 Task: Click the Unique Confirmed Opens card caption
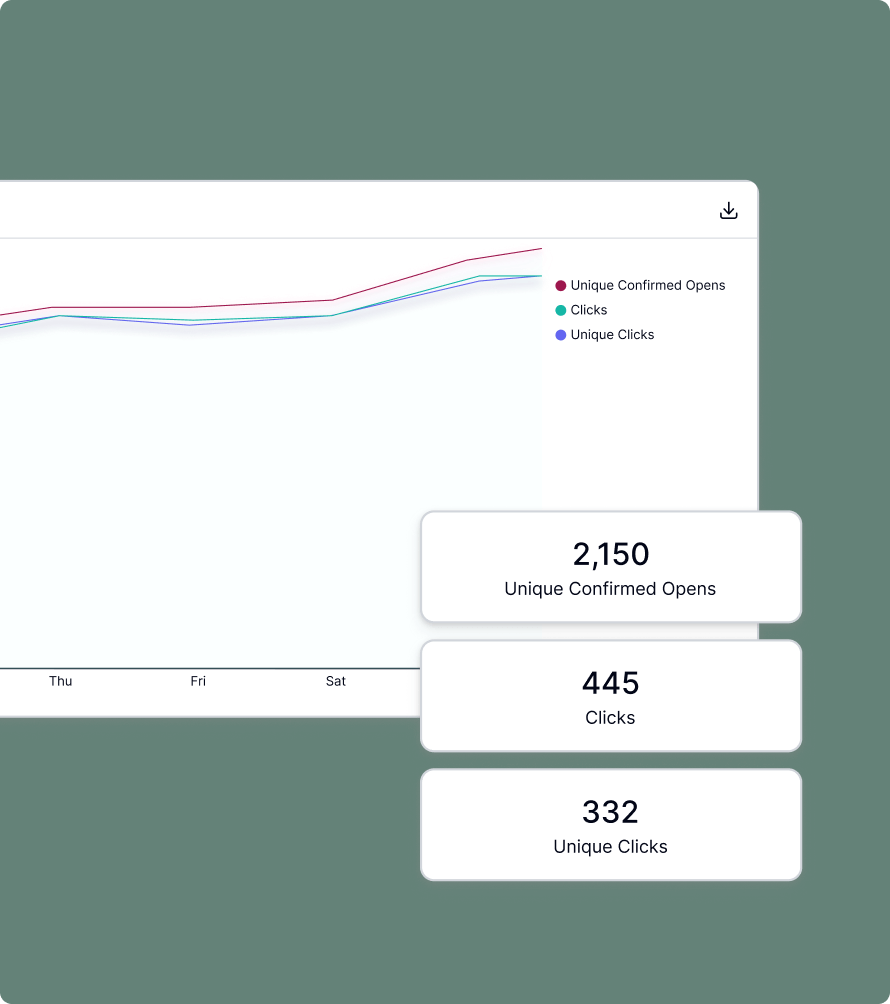pyautogui.click(x=610, y=589)
